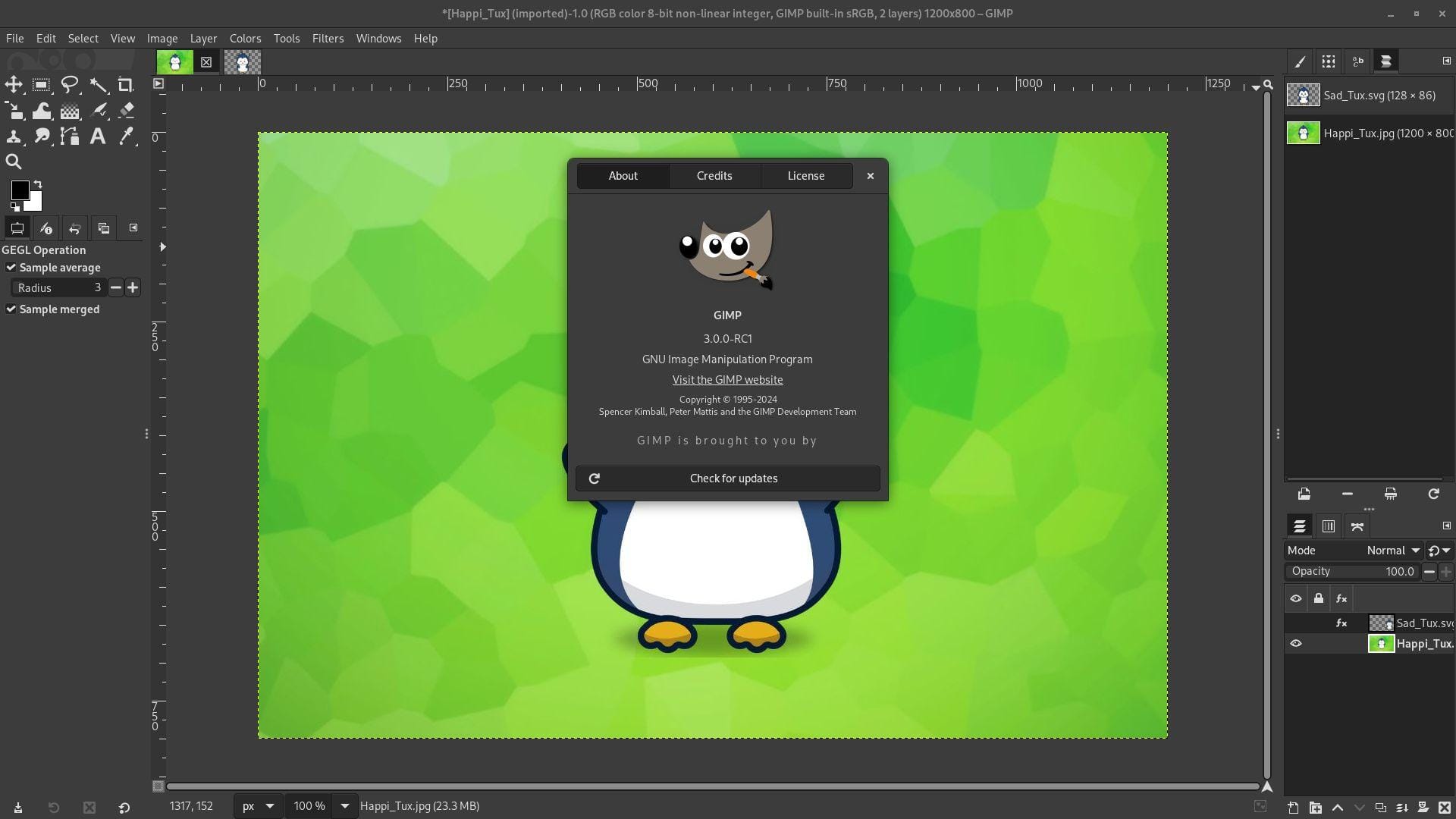Open the px units dropdown

tap(257, 806)
